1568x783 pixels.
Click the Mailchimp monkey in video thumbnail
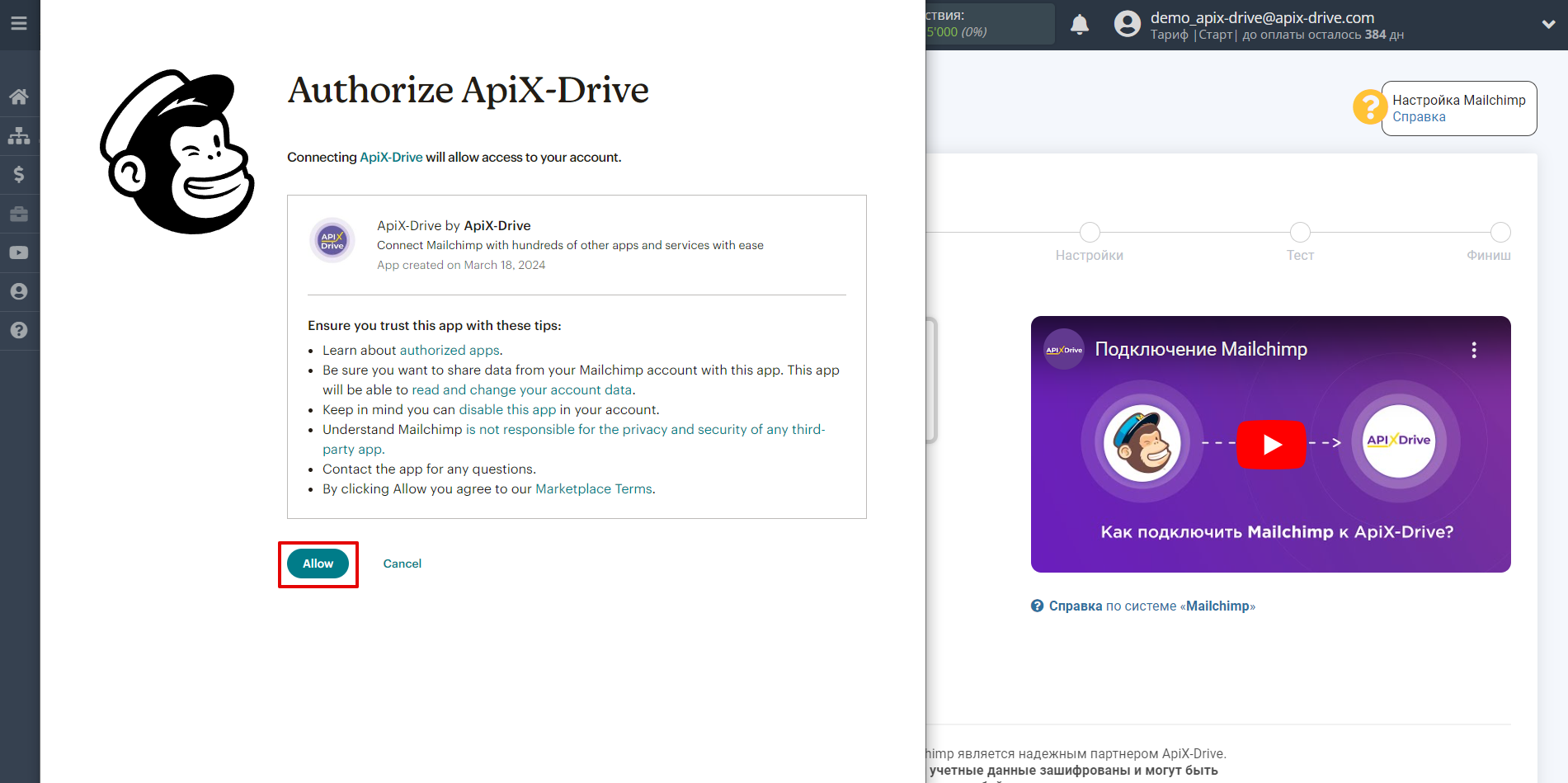coord(1142,444)
